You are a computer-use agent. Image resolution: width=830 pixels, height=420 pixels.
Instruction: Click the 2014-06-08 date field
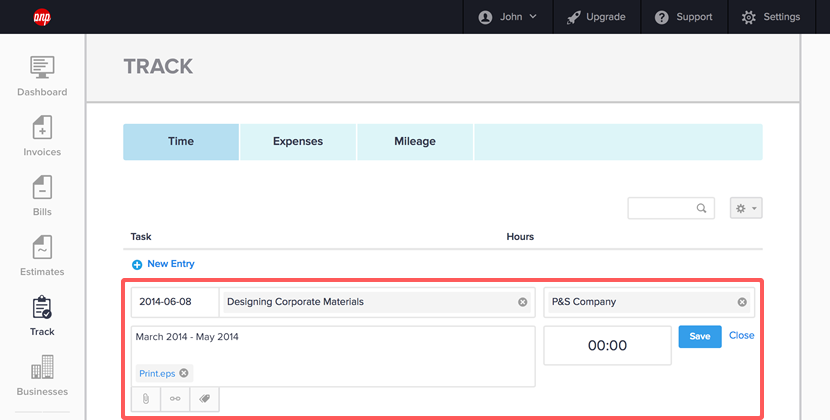(175, 302)
